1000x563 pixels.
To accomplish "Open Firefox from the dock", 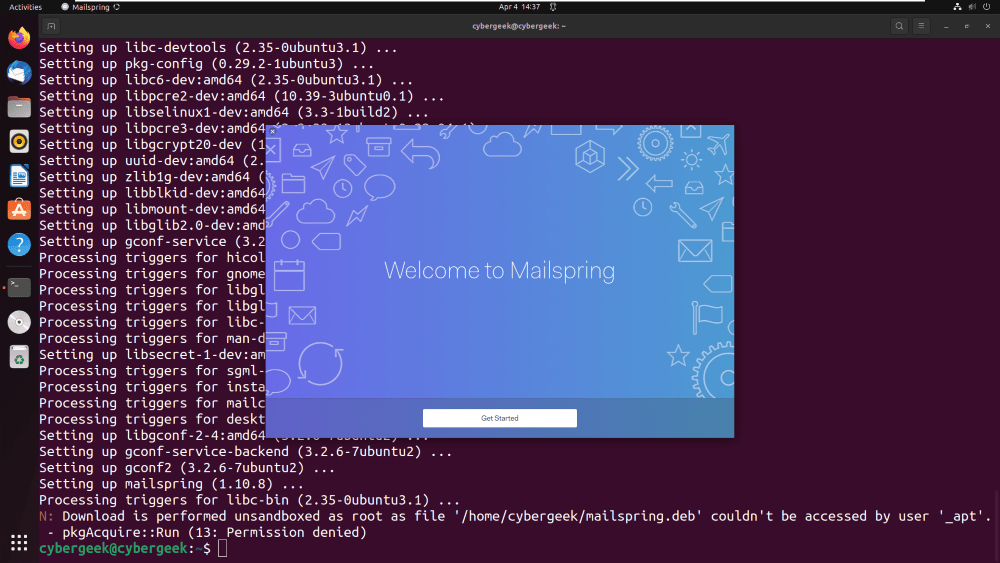I will (x=19, y=38).
